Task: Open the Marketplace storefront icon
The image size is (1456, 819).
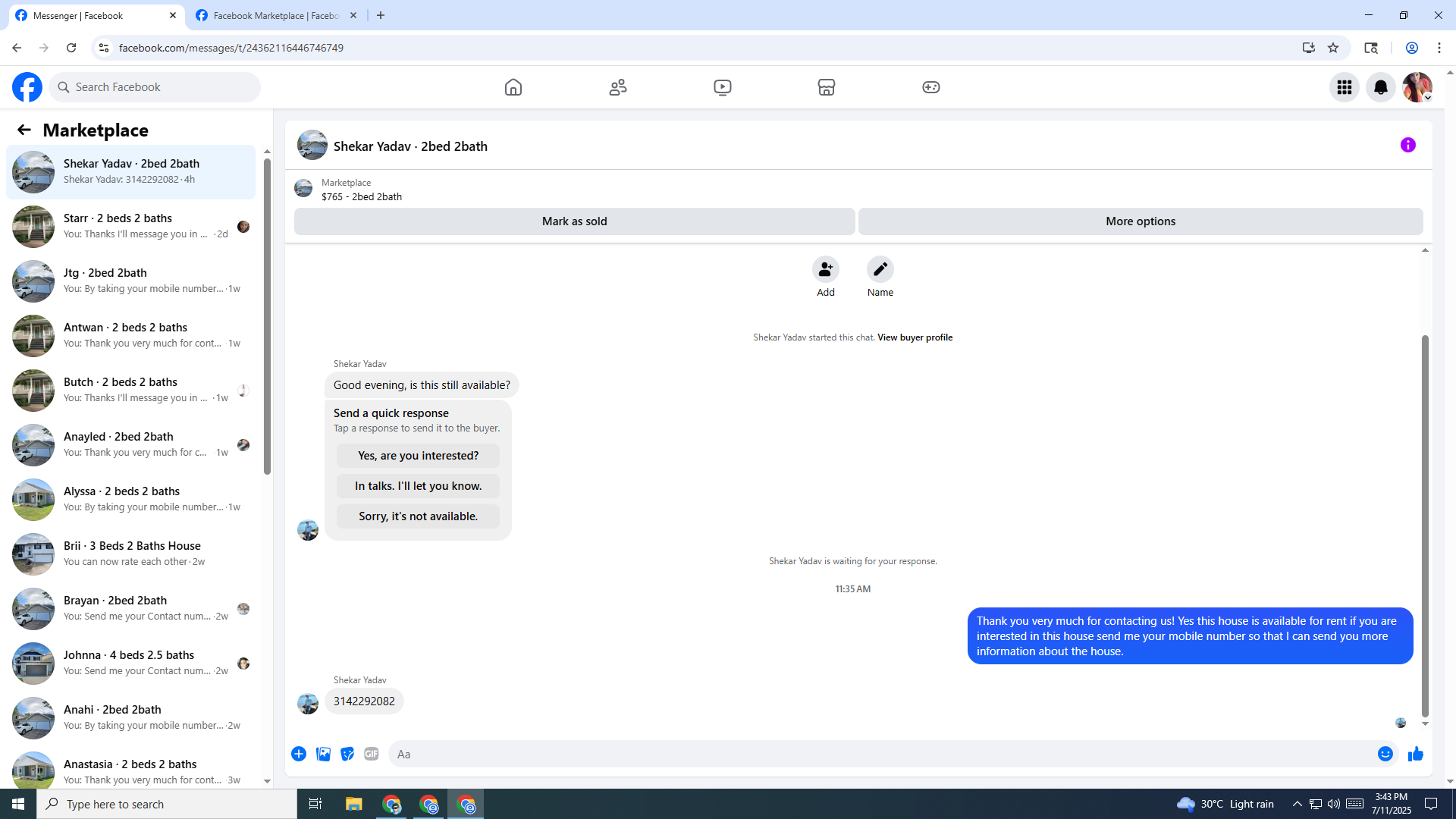Action: pos(827,87)
